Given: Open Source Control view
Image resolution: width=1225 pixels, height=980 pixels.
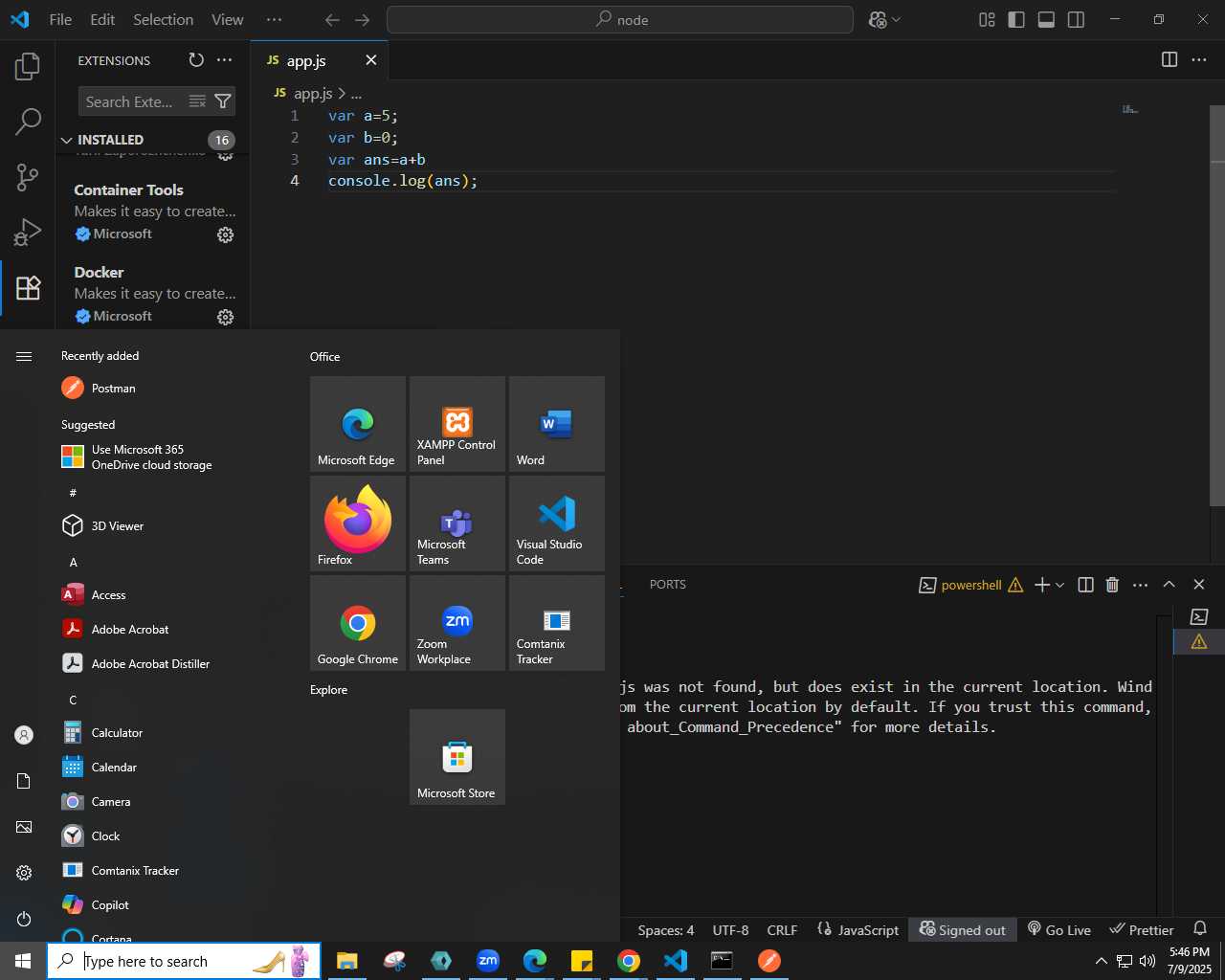Looking at the screenshot, I should click(28, 177).
